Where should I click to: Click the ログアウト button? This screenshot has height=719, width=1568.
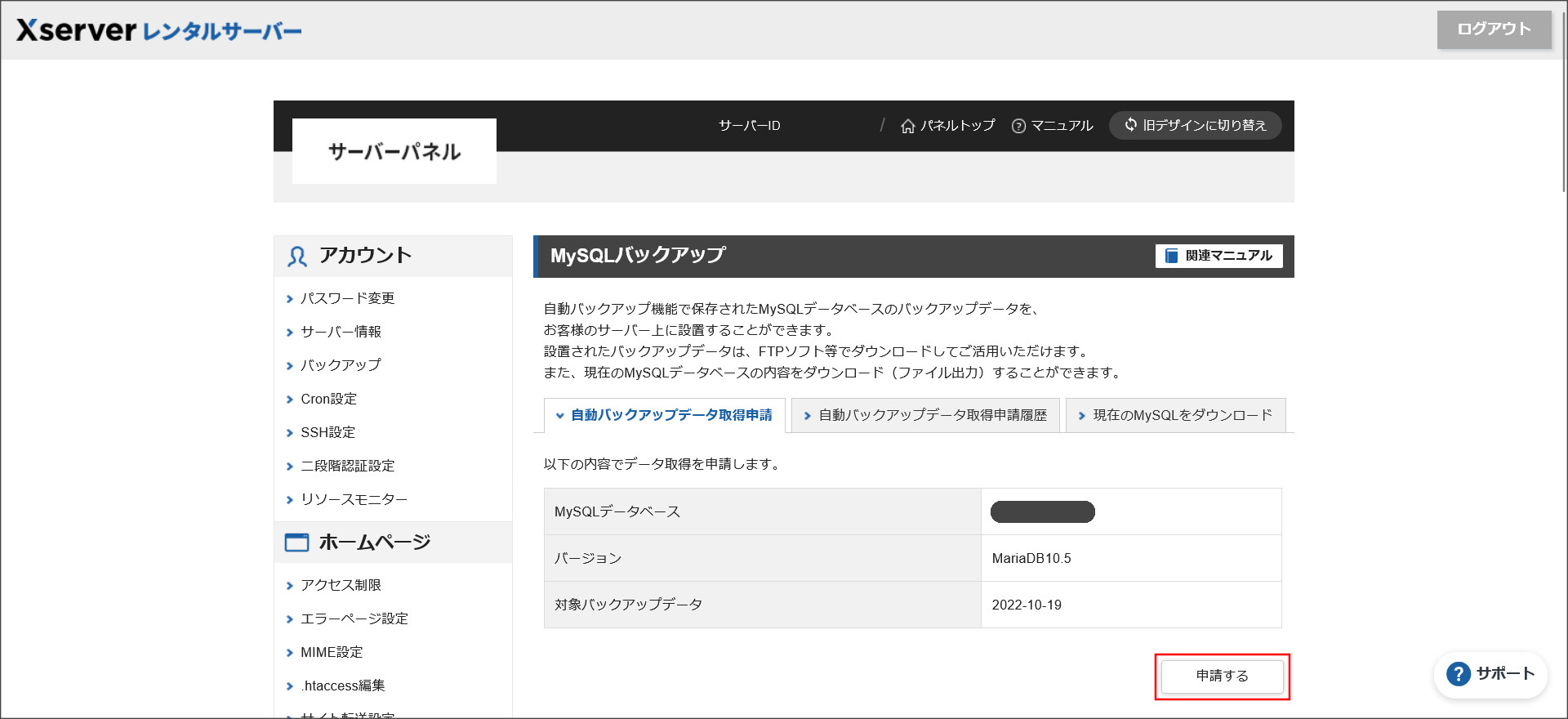click(1494, 29)
